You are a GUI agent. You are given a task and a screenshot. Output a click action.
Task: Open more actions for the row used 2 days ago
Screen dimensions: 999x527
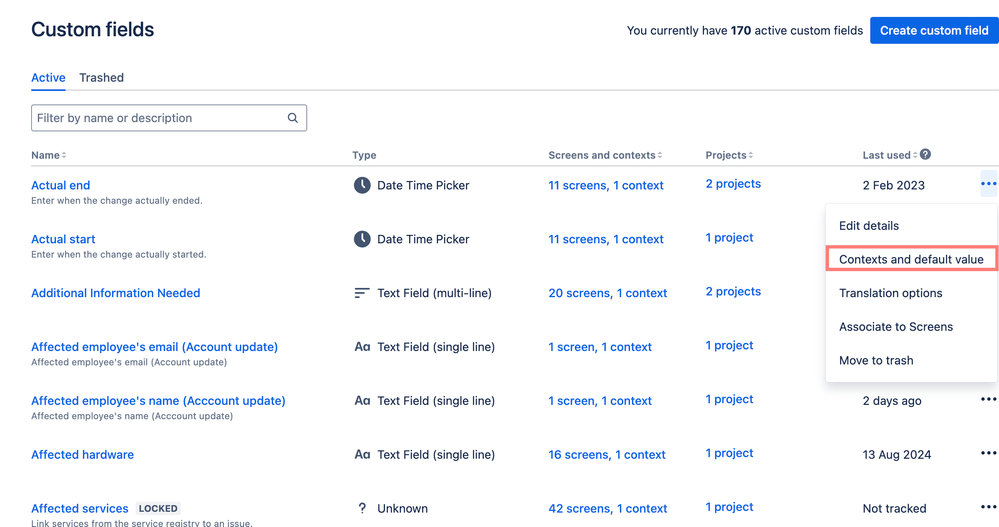988,400
